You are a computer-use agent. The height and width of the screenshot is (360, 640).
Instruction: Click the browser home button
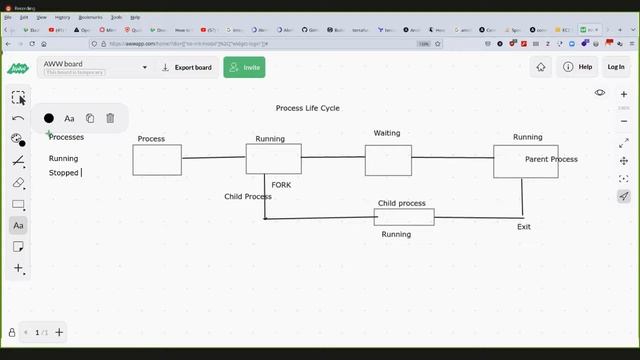(44, 44)
